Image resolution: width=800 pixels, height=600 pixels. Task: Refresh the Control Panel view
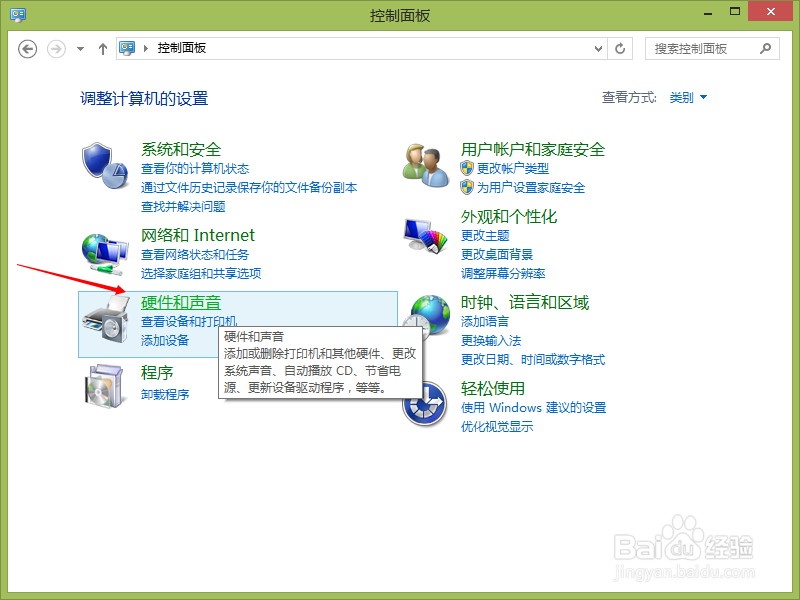point(620,48)
